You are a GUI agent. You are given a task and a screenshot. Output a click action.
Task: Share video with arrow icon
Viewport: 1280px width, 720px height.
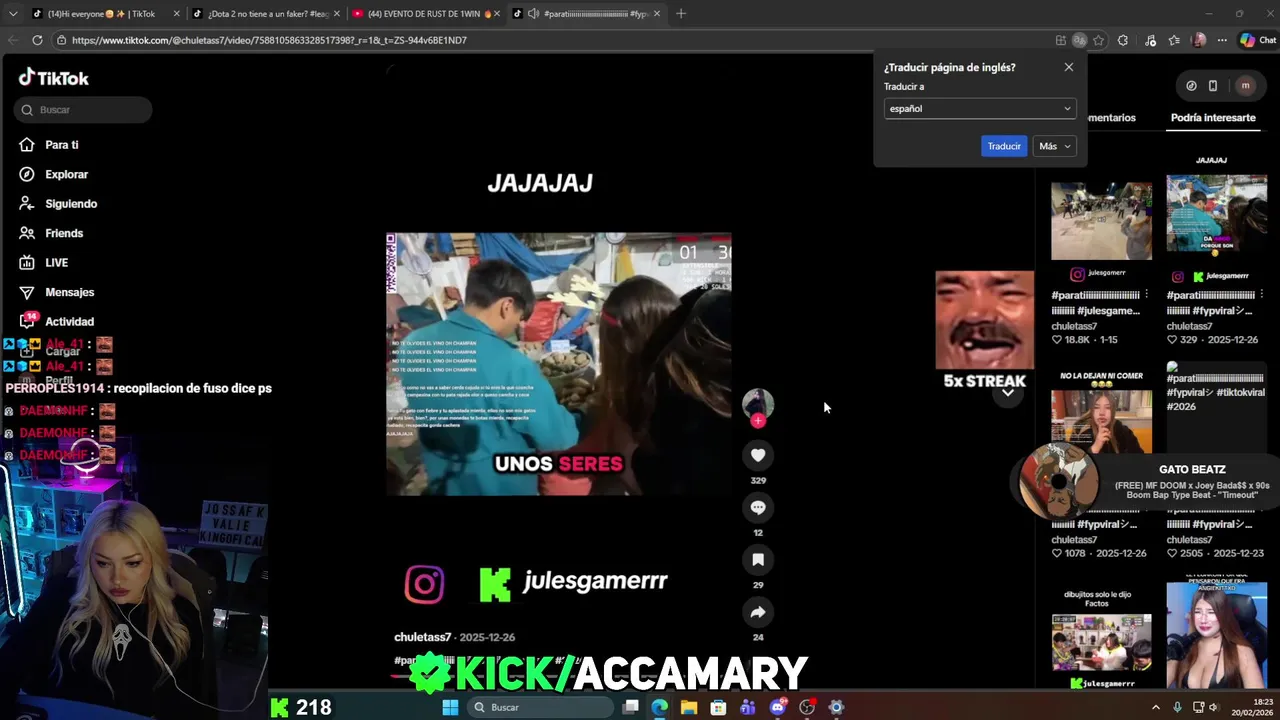tap(758, 612)
